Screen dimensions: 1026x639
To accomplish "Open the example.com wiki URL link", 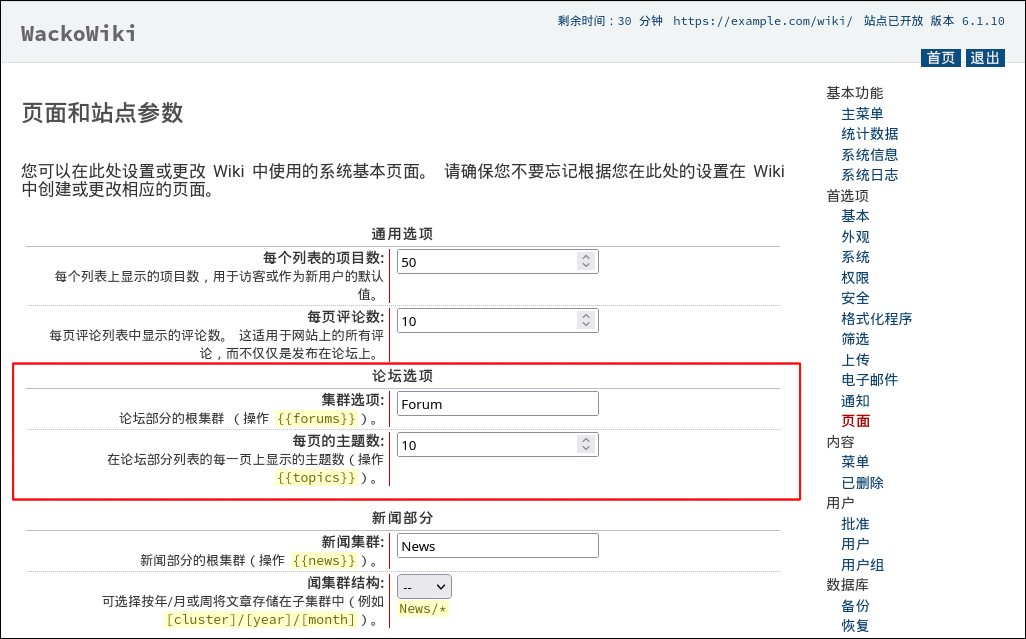I will (x=762, y=21).
